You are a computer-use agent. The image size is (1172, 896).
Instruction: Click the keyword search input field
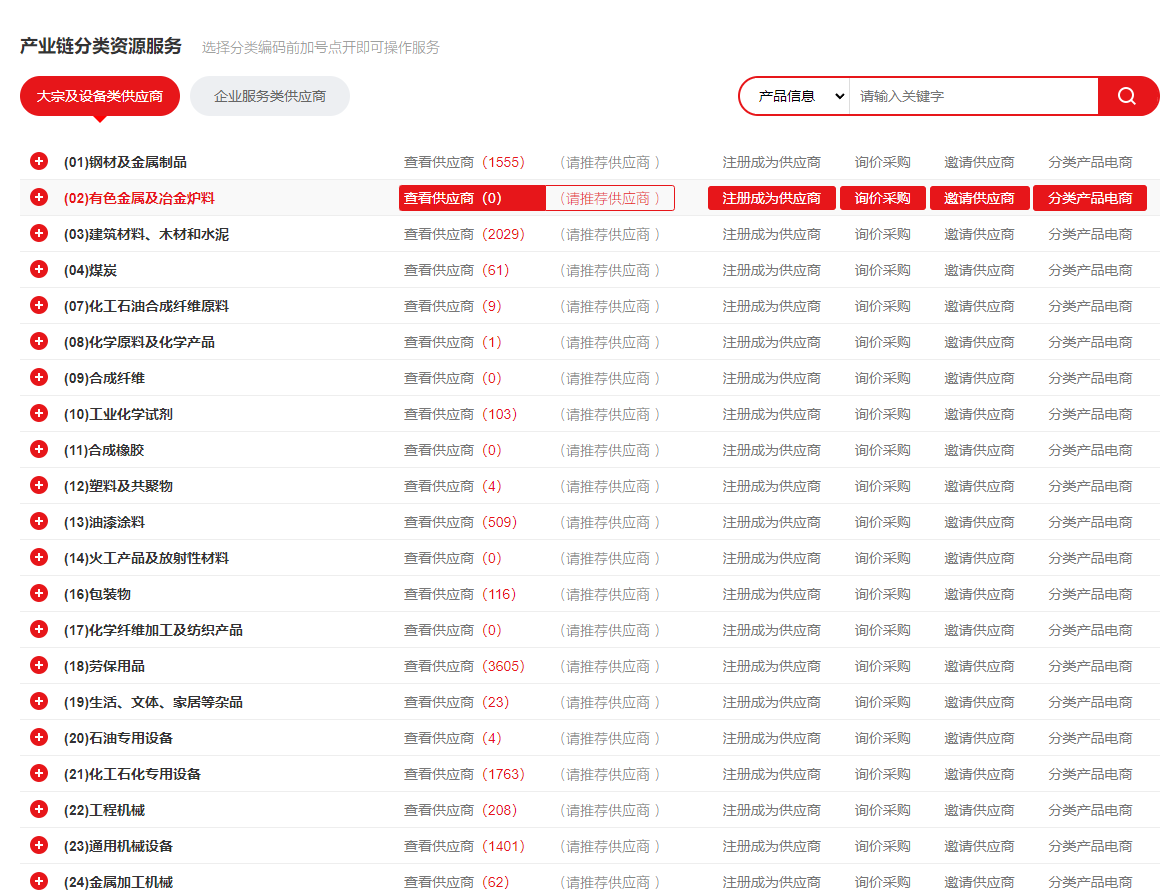tap(972, 96)
